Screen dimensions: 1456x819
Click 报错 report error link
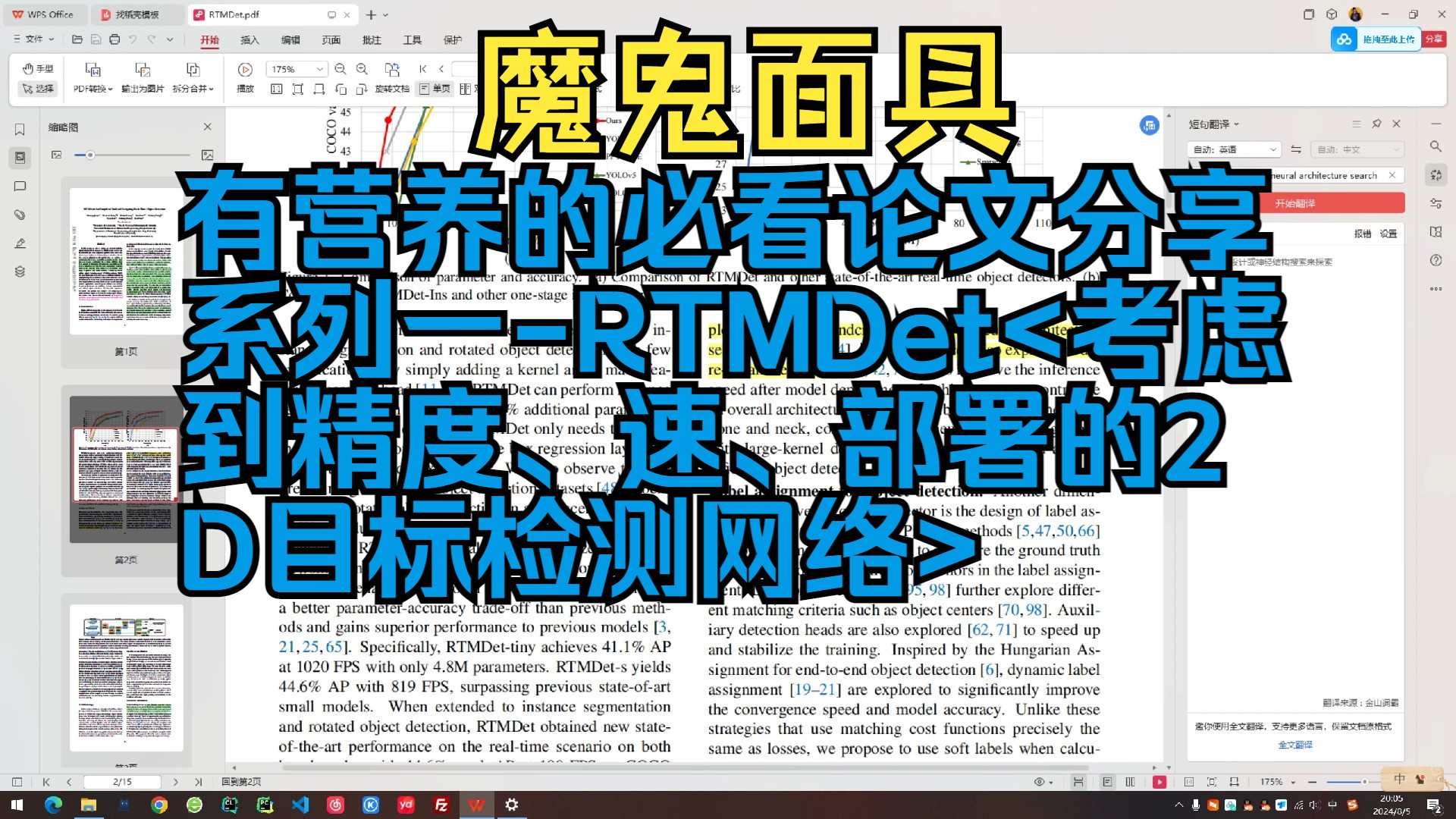pos(1362,234)
